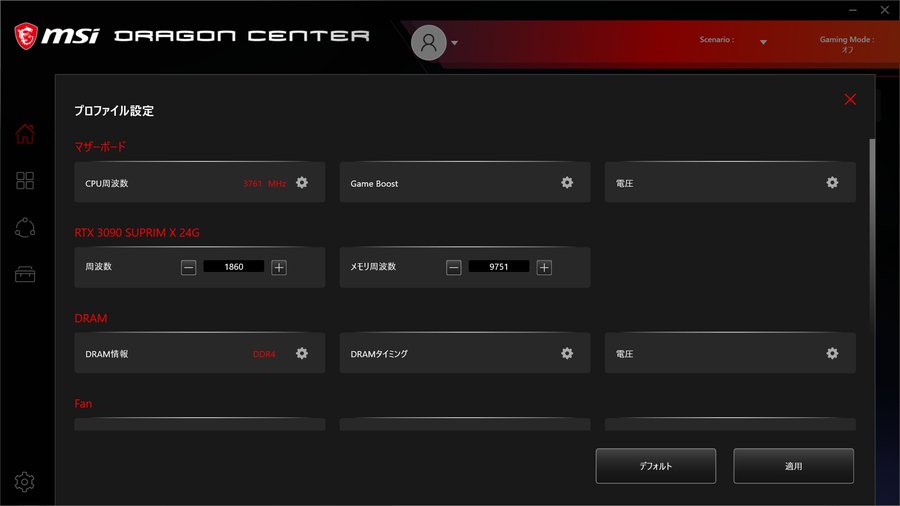Screen dimensions: 900x506
Task: Click the RTX 3090 SUPRIM X 24G heading
Action: tap(137, 233)
